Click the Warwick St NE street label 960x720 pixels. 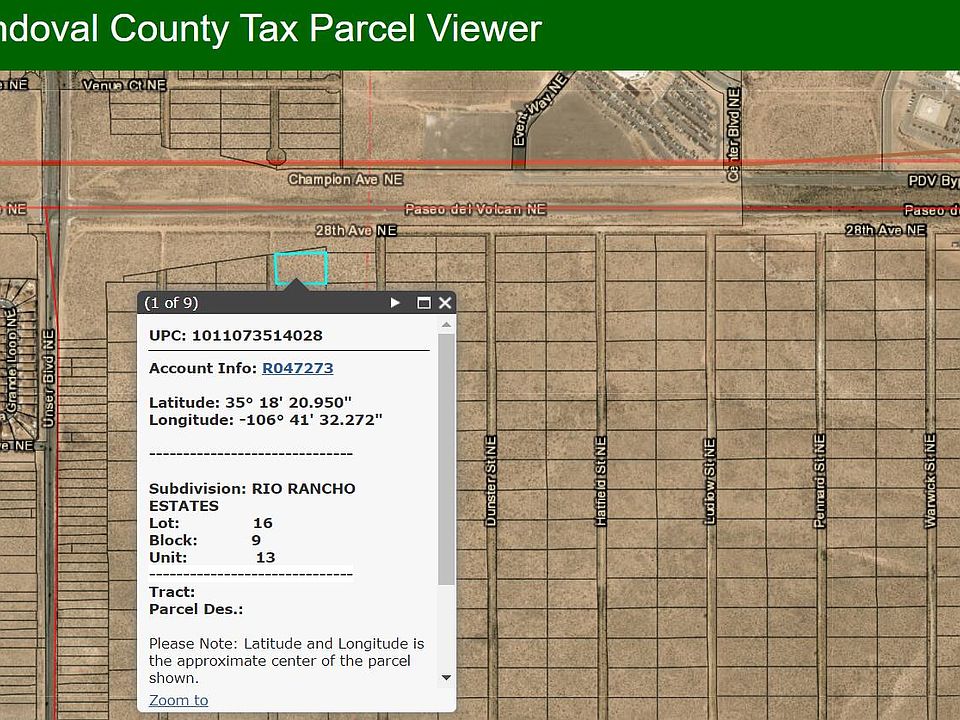pyautogui.click(x=930, y=481)
